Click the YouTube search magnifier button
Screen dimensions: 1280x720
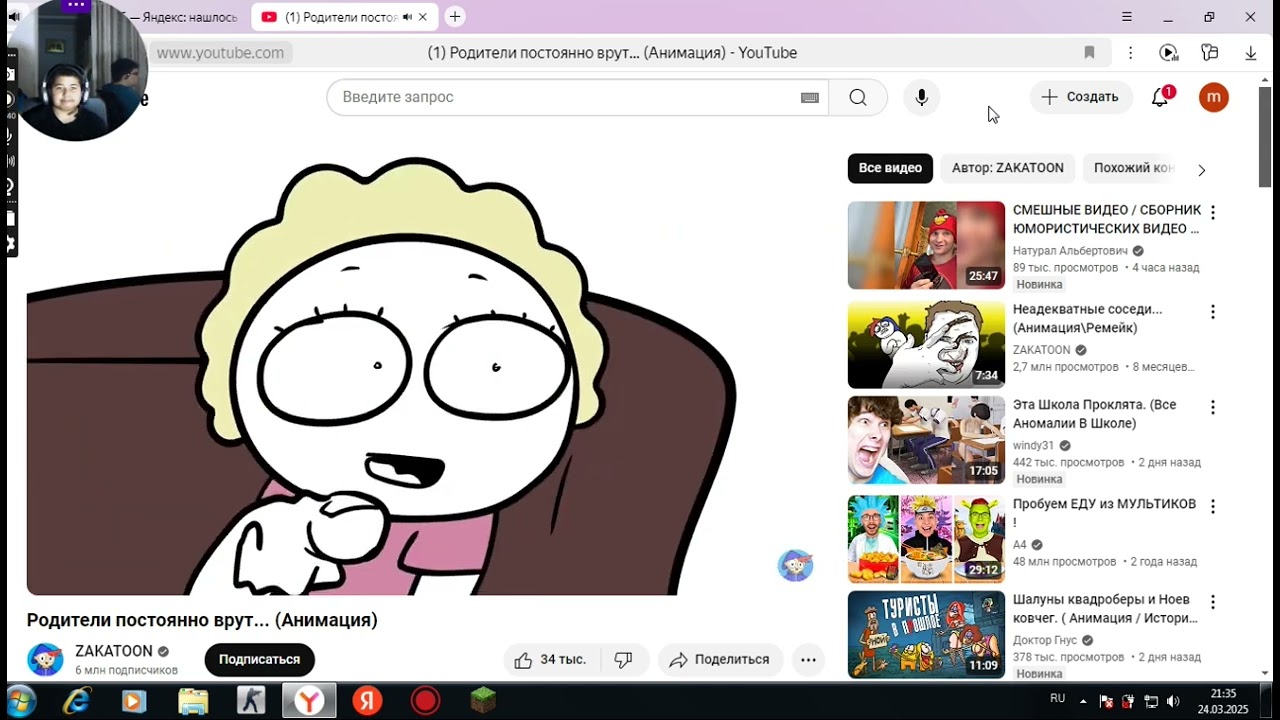tap(858, 97)
